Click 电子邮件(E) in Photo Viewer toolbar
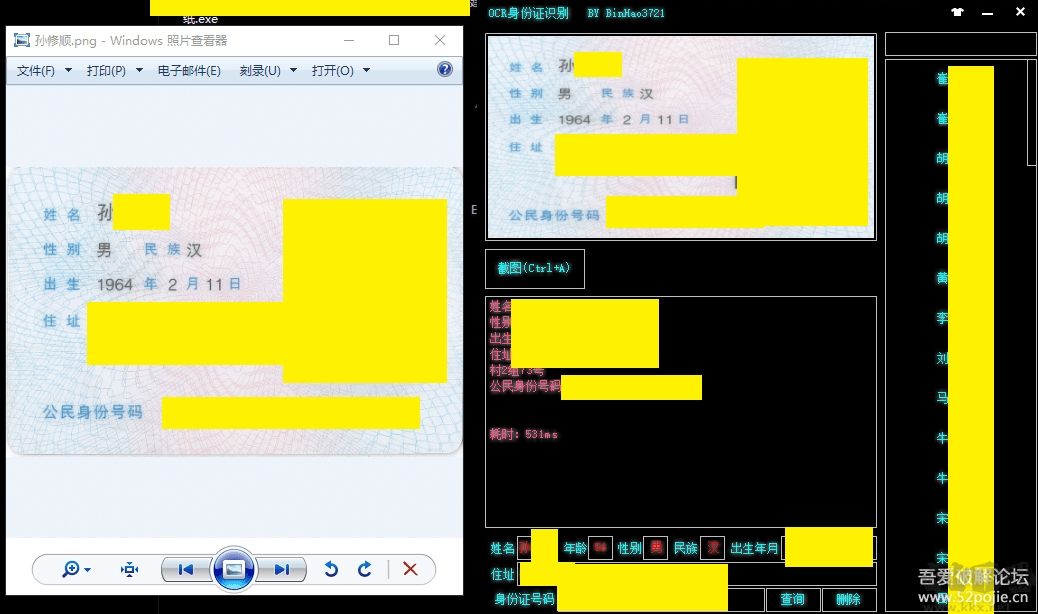Image resolution: width=1038 pixels, height=614 pixels. click(189, 70)
